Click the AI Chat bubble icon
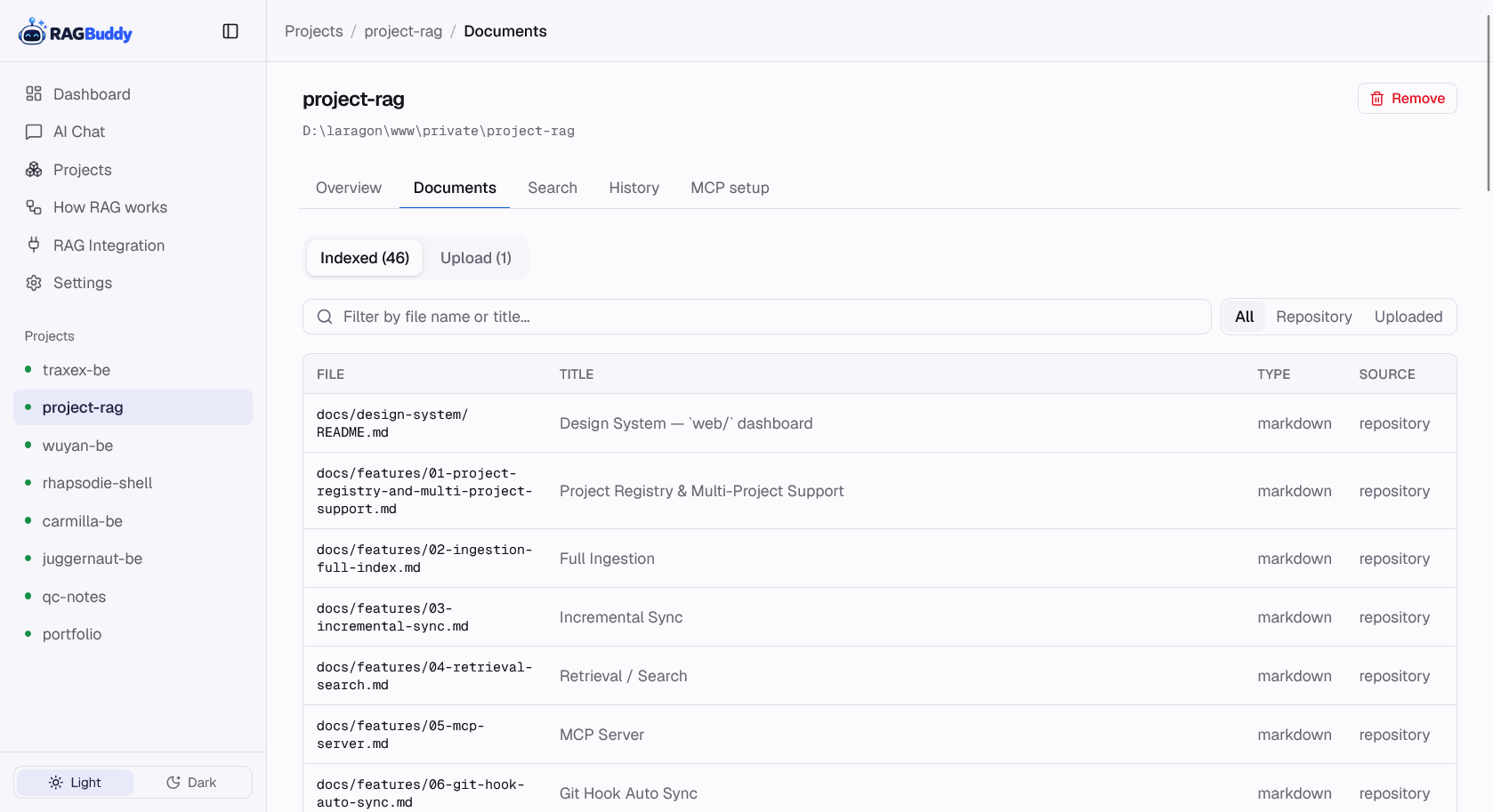Image resolution: width=1493 pixels, height=812 pixels. coord(34,132)
